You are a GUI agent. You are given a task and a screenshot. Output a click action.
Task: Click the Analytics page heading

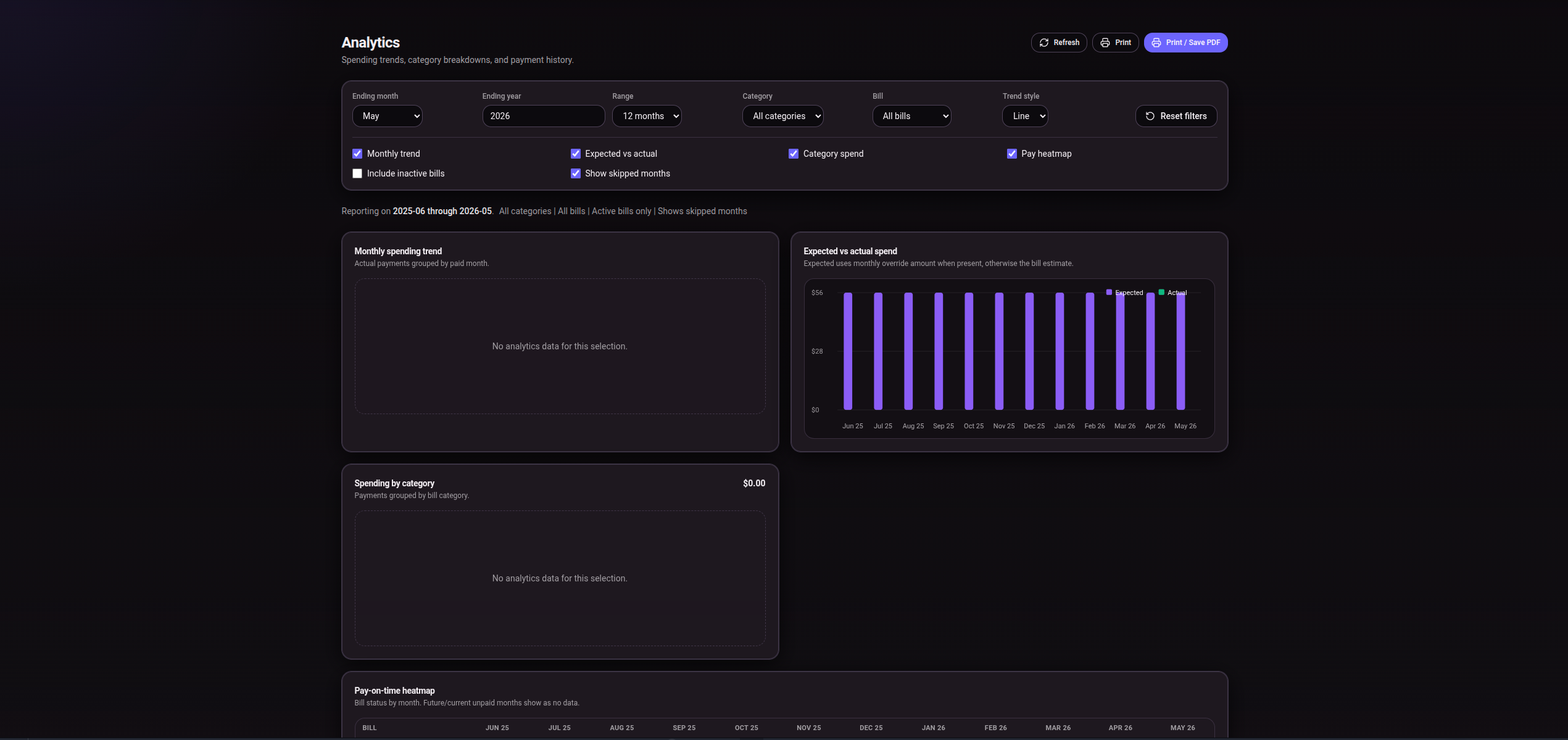click(x=370, y=43)
